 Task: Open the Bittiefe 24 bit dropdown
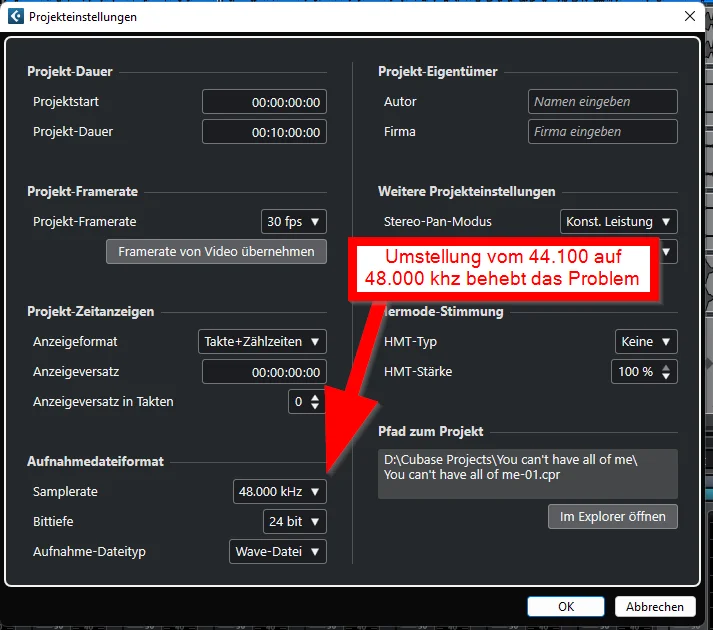click(x=295, y=522)
